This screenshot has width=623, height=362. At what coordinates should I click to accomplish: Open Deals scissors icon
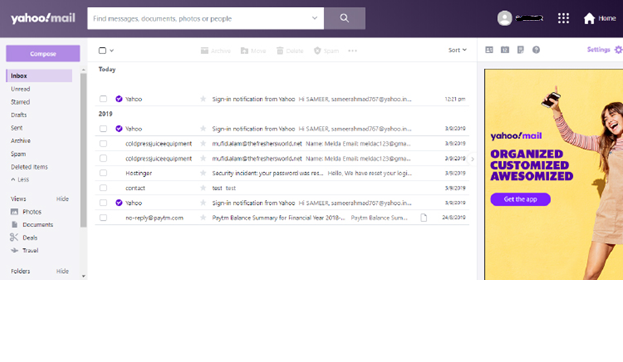point(14,237)
